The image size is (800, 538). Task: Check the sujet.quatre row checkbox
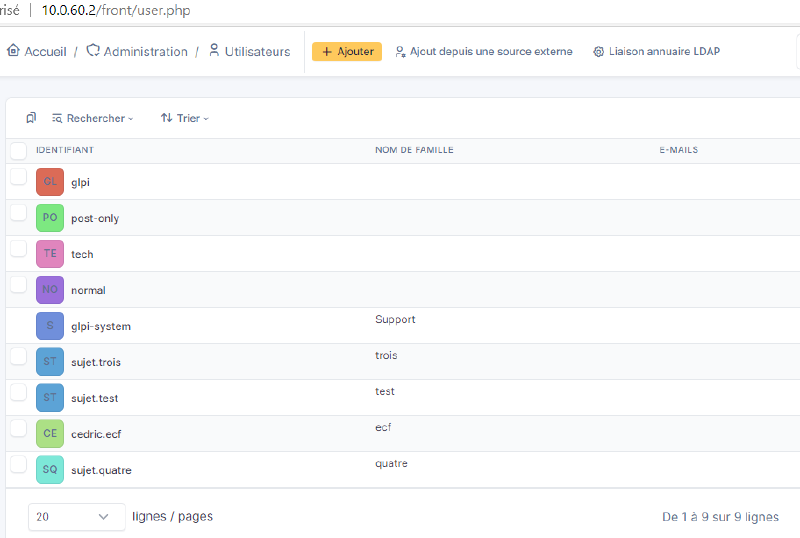[18, 464]
